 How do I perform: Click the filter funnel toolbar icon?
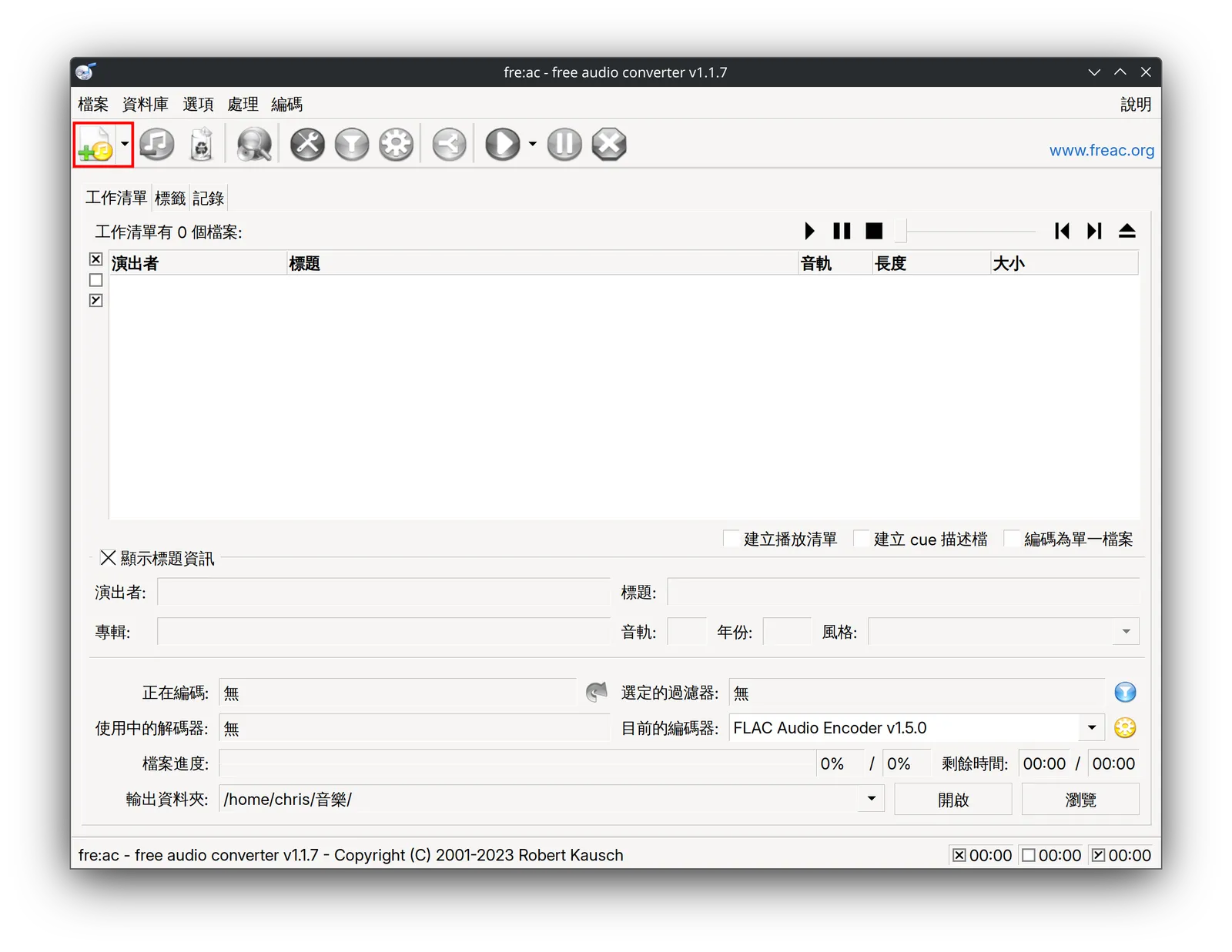(352, 145)
